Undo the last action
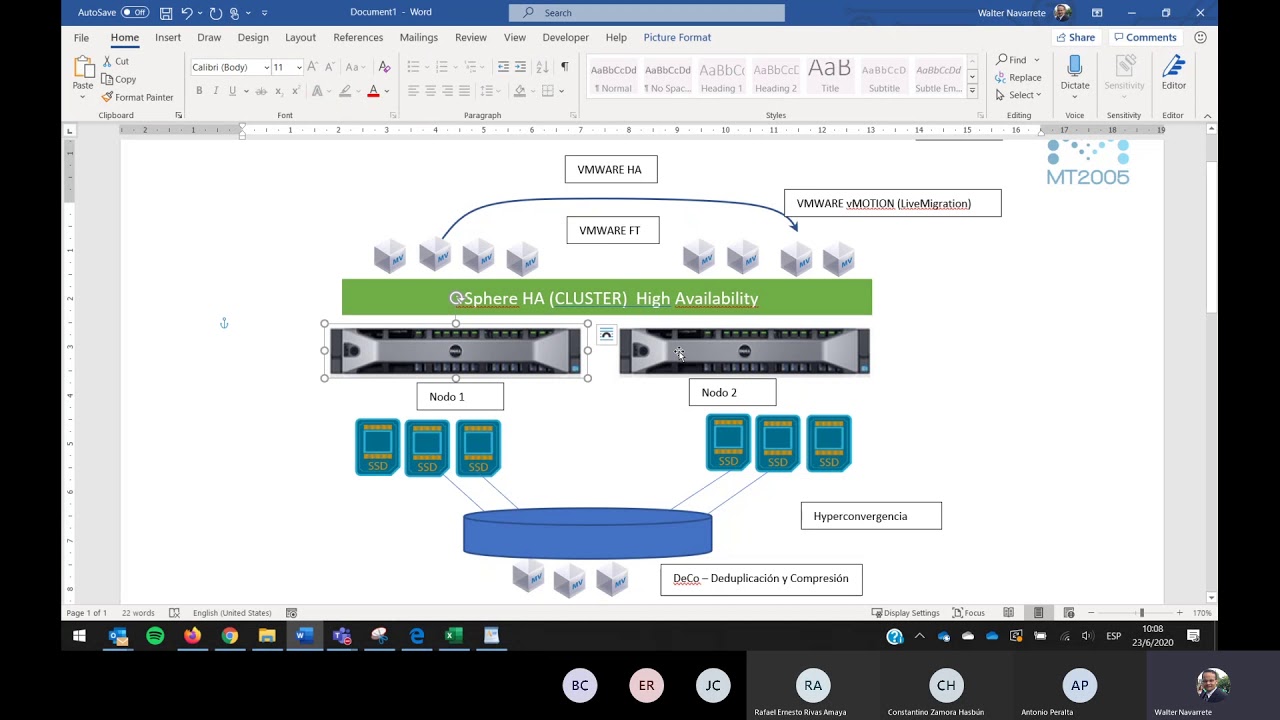Viewport: 1280px width, 720px height. pyautogui.click(x=187, y=13)
